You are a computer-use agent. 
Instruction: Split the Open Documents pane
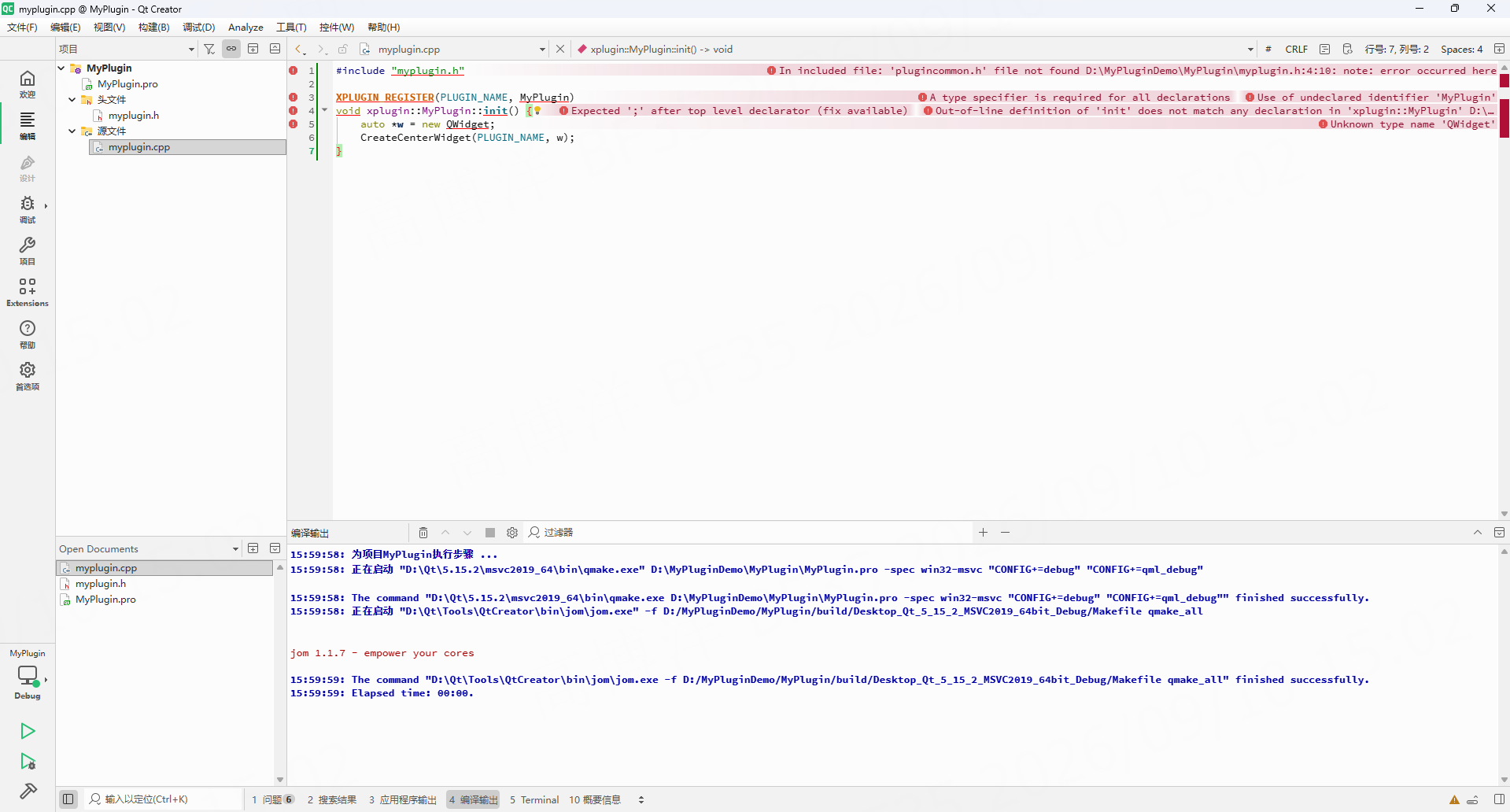point(253,548)
